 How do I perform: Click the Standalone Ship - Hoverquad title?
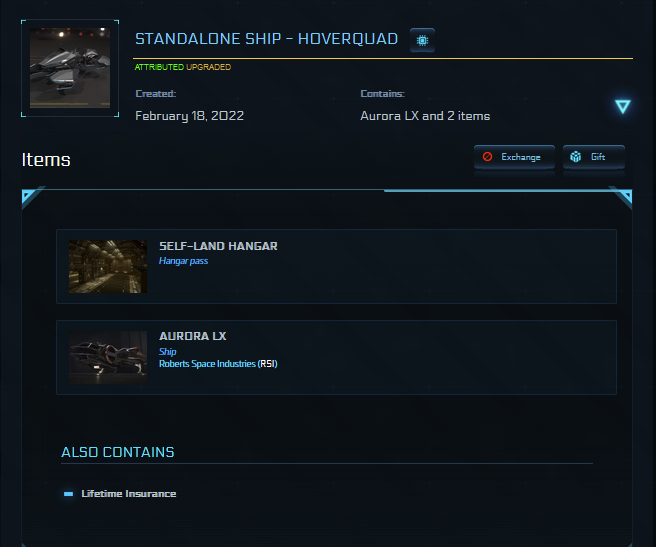tap(266, 40)
